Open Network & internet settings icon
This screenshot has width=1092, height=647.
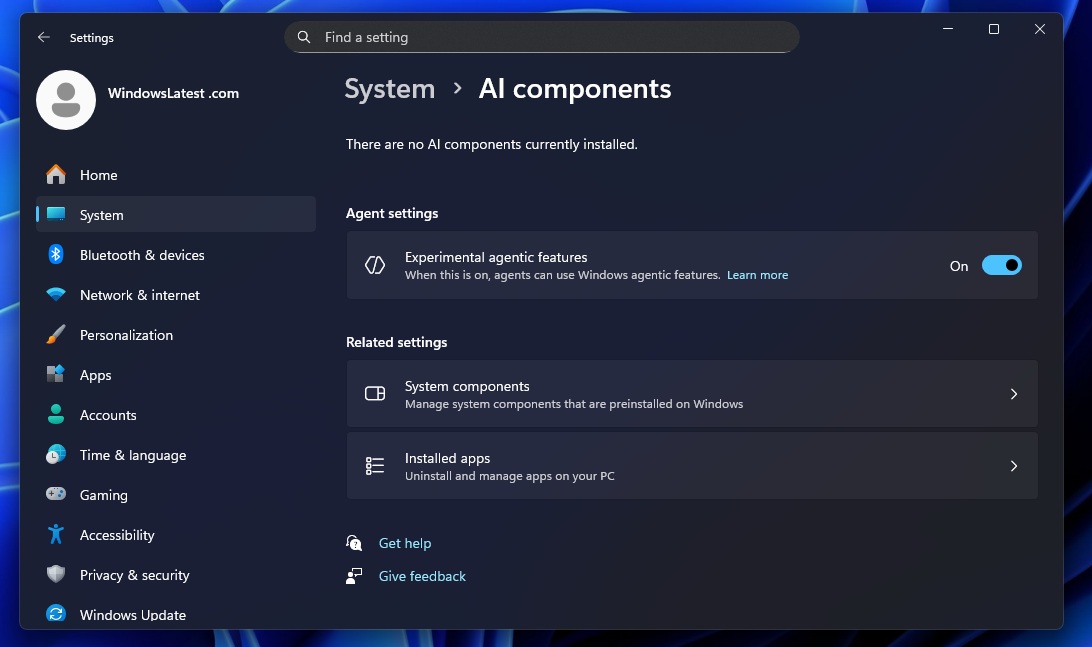pyautogui.click(x=57, y=295)
